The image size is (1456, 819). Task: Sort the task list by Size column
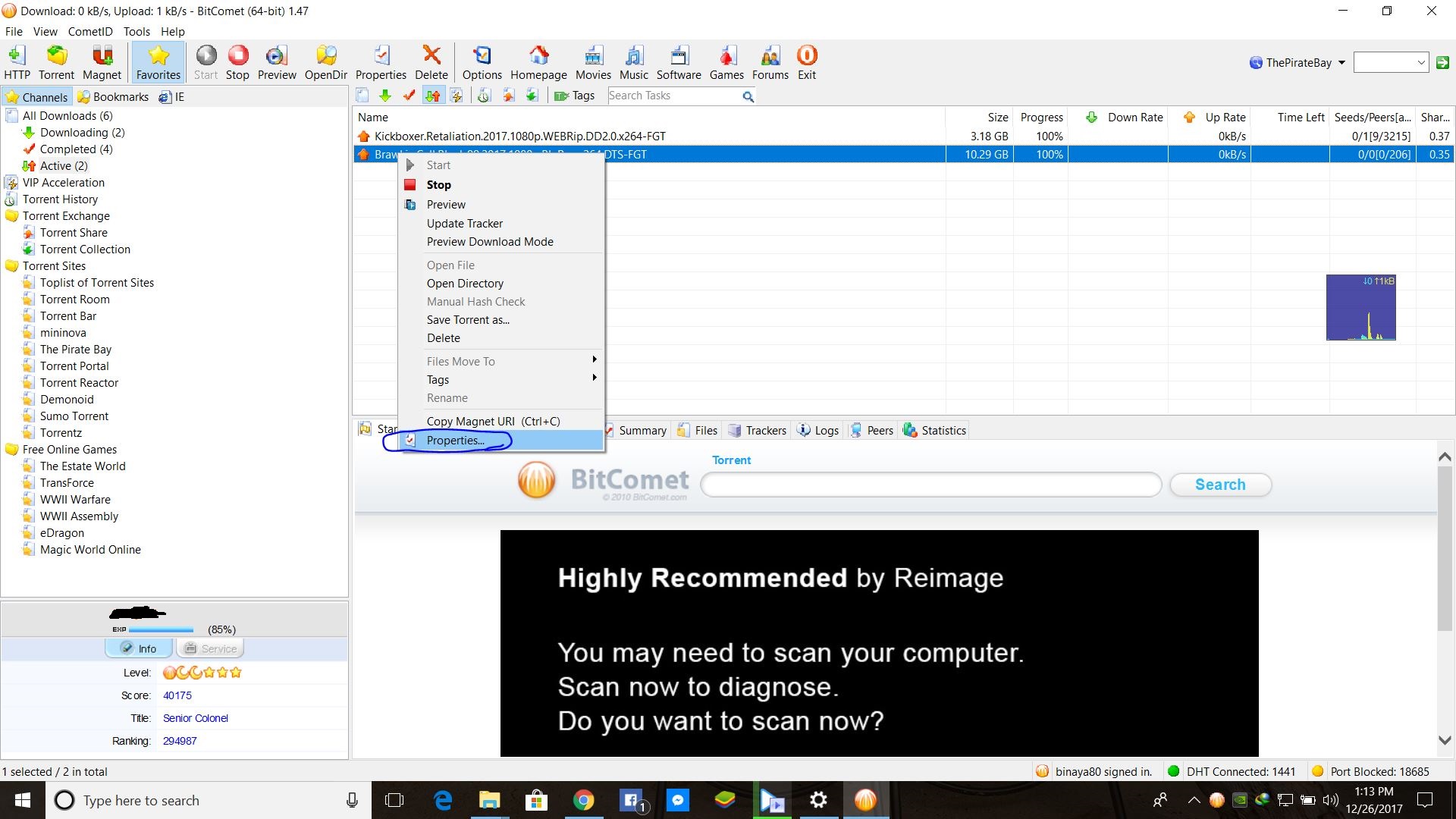(979, 118)
